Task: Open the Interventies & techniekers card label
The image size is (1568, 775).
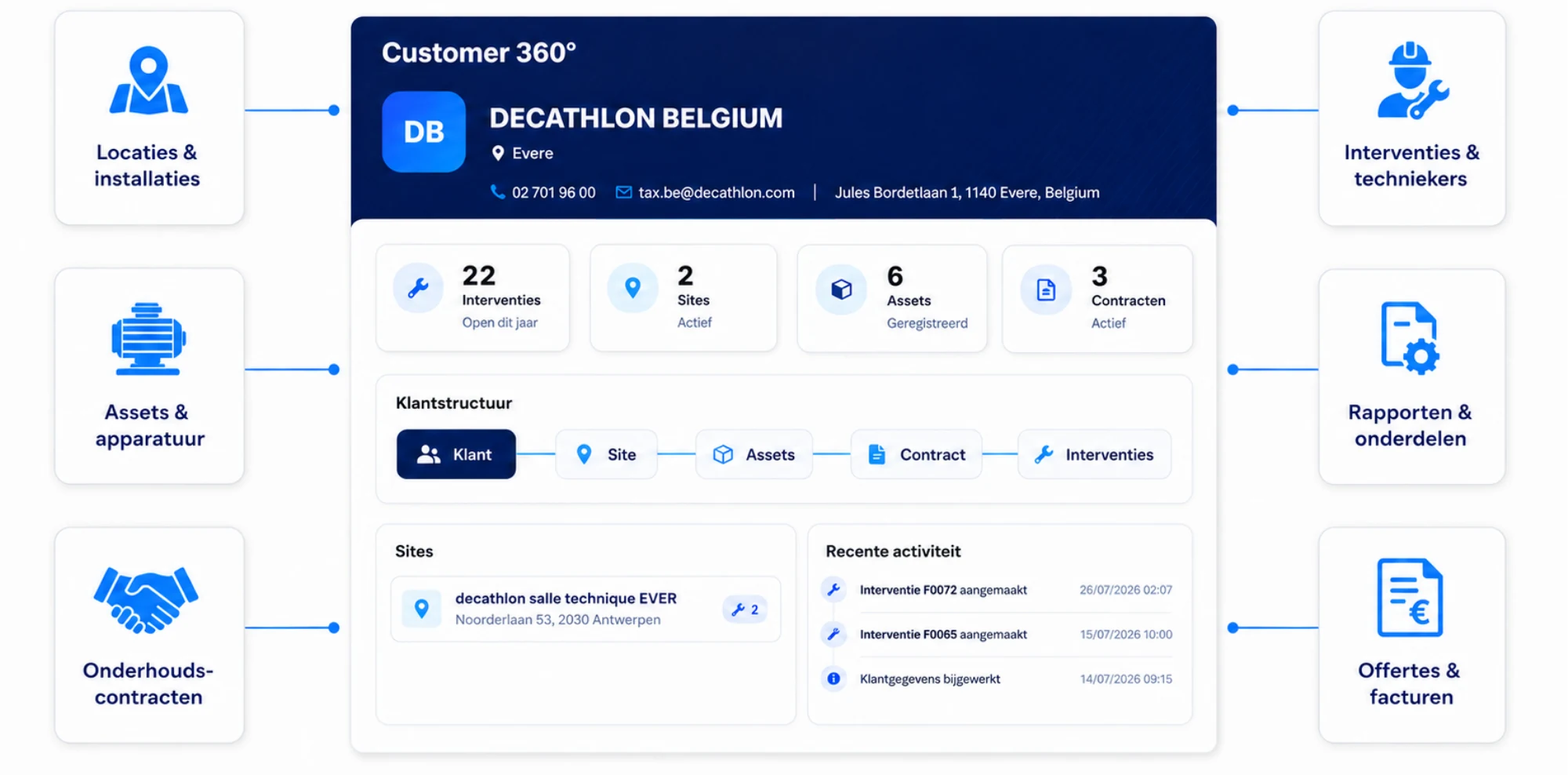Action: pos(1411,166)
